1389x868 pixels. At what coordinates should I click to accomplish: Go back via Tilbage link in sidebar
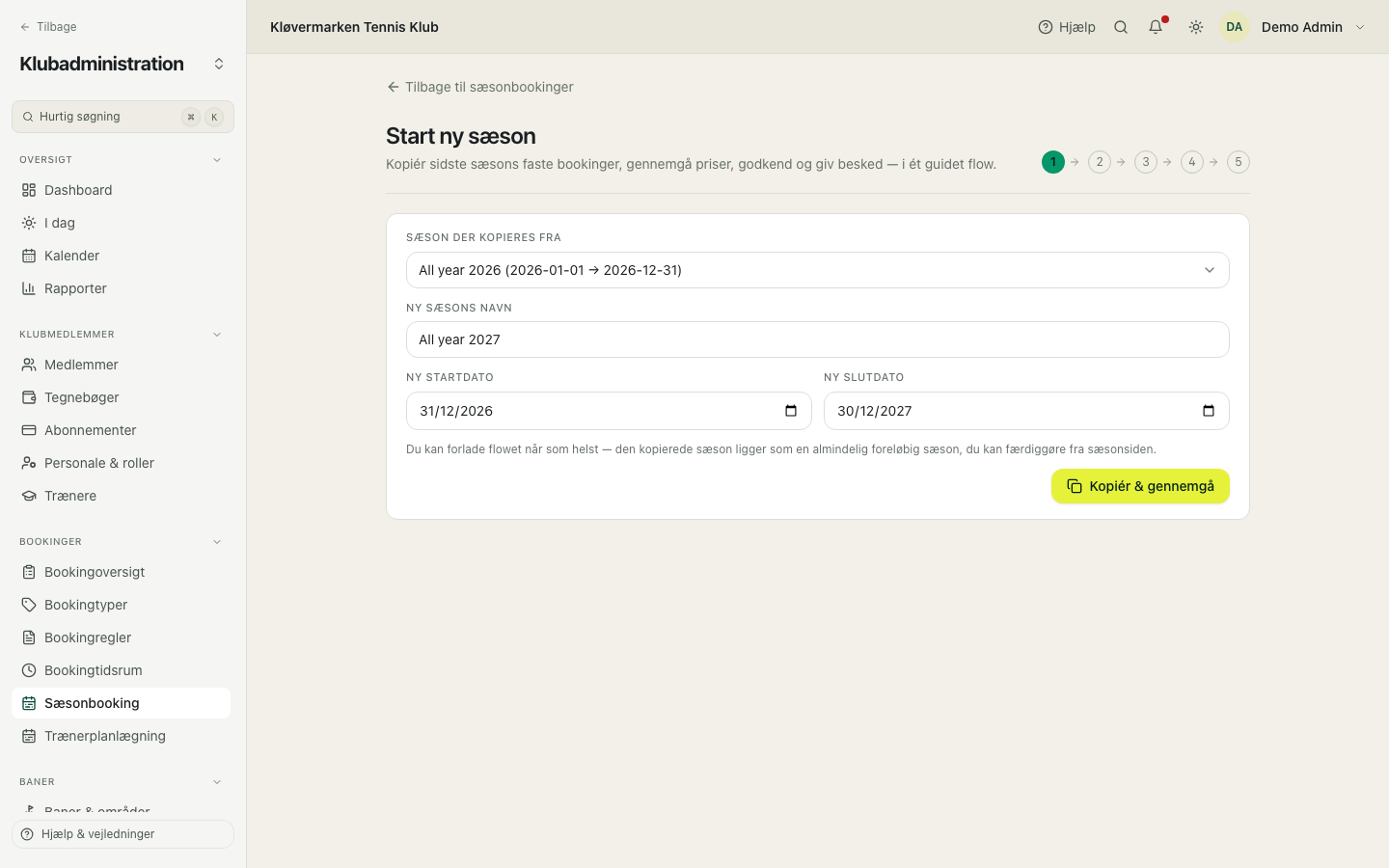[48, 27]
